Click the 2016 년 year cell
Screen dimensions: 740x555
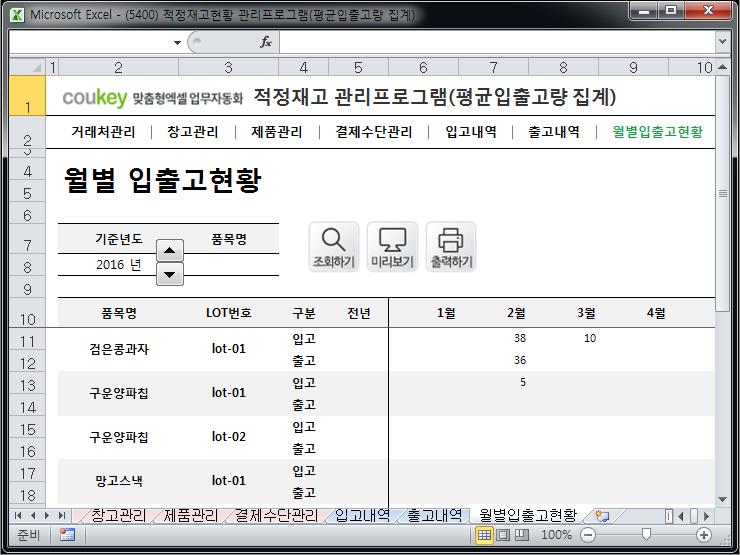[x=118, y=265]
